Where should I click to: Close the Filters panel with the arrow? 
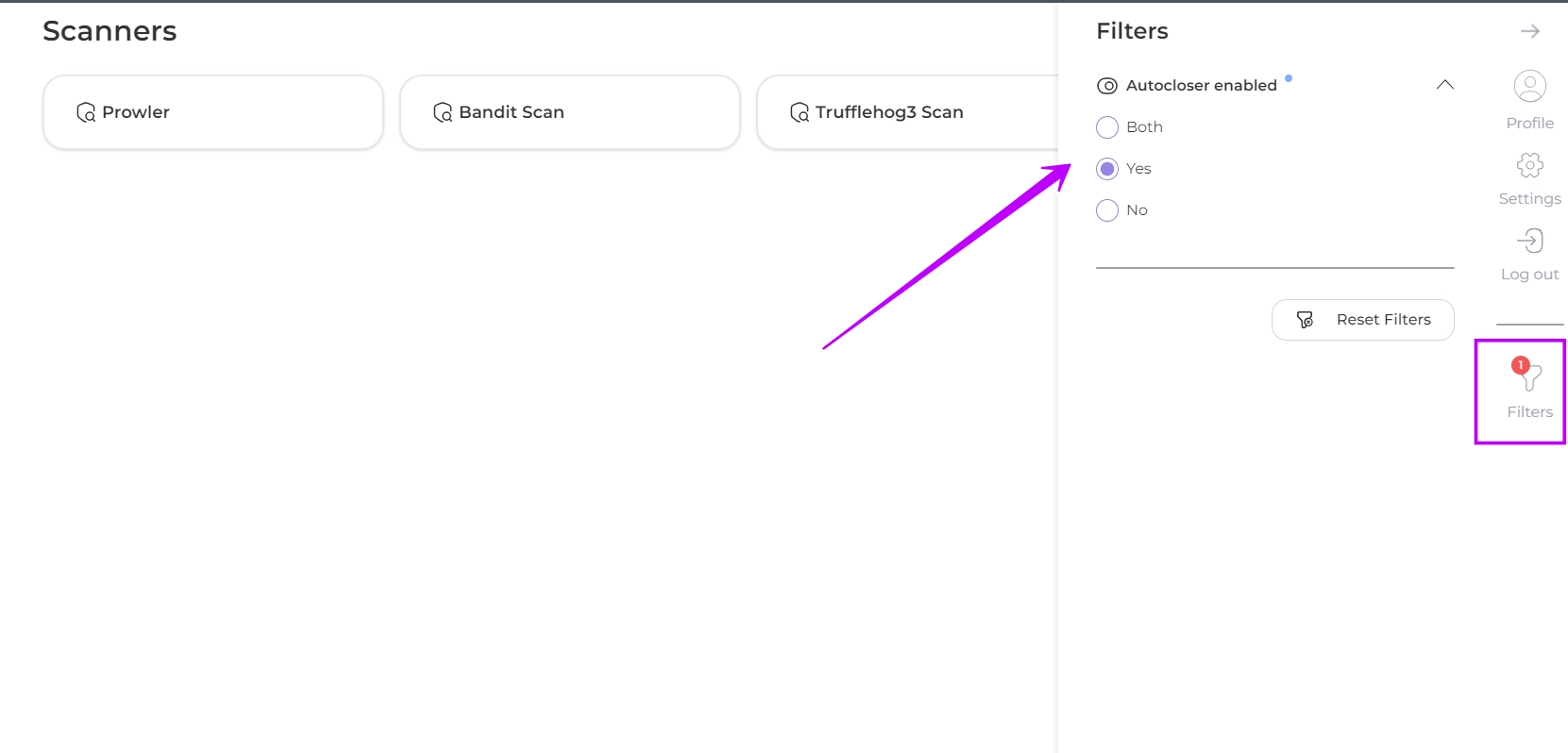1529,32
